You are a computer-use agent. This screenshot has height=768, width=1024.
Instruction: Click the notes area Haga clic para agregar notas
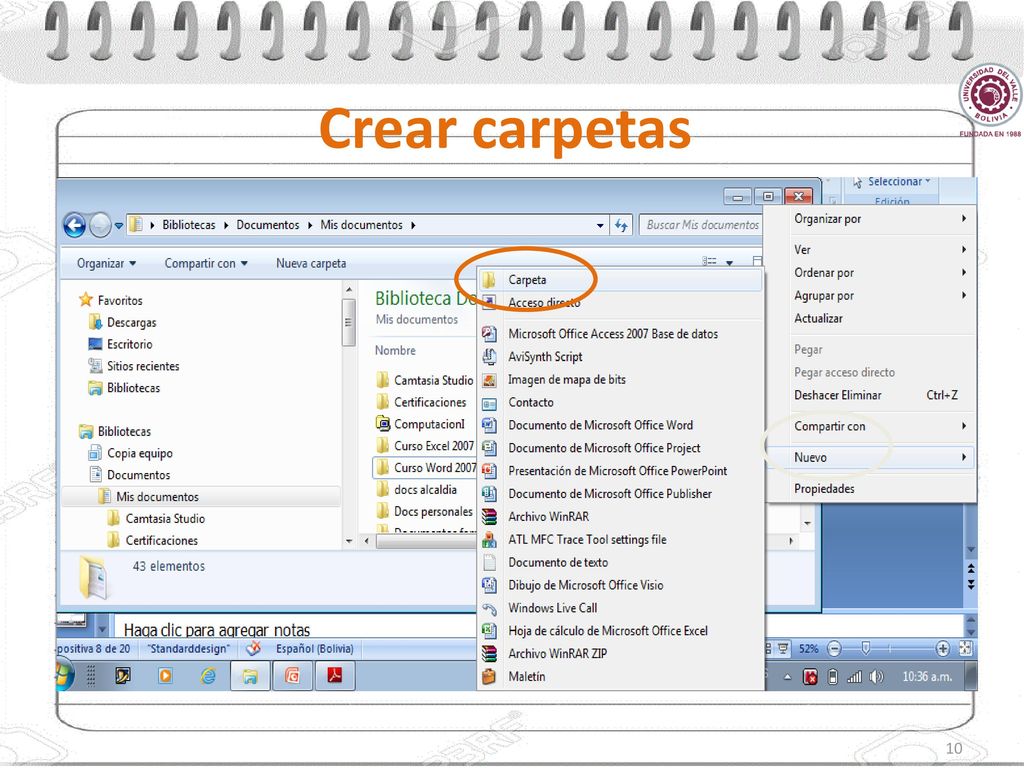point(217,630)
